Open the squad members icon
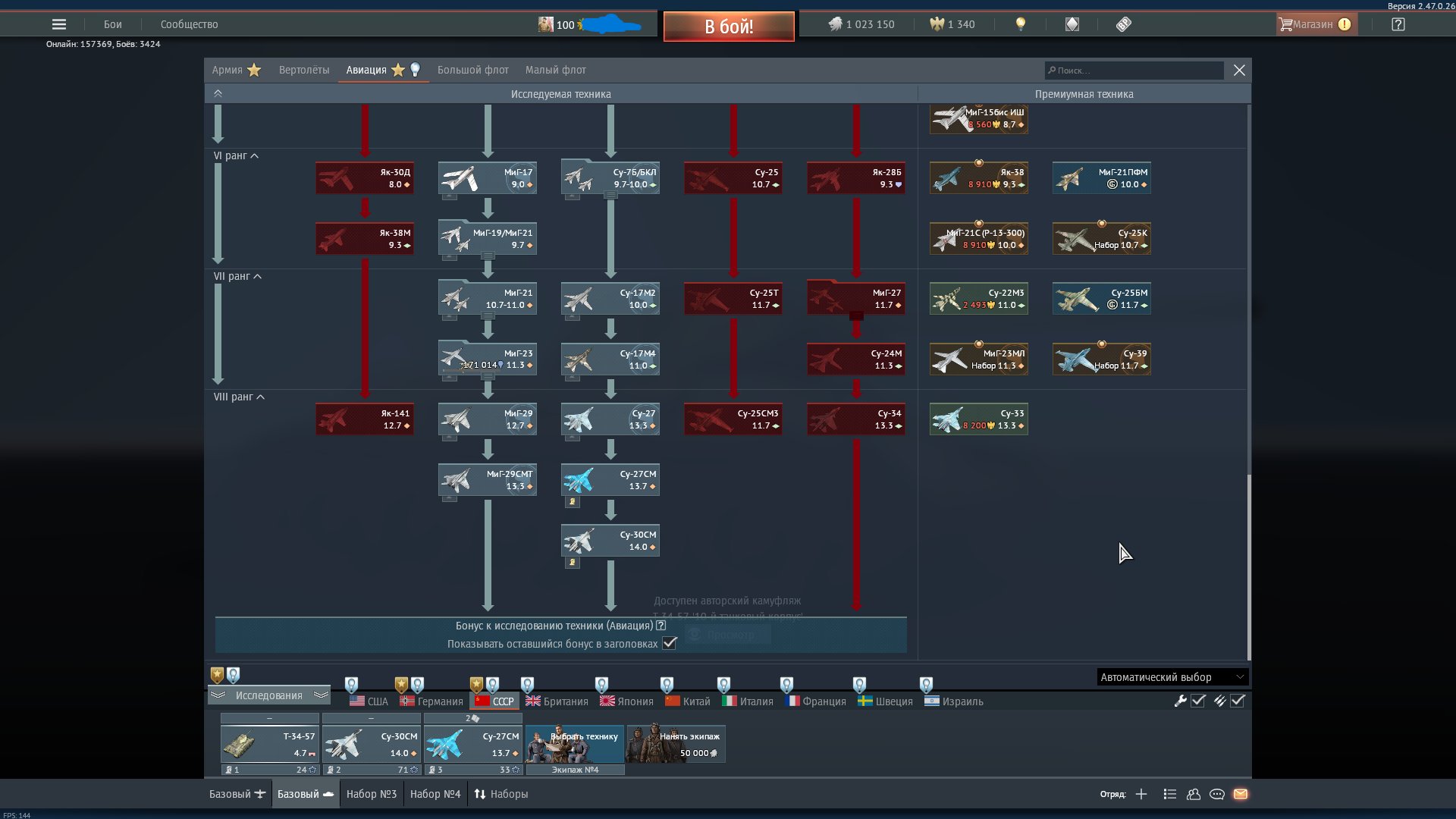Screen dimensions: 1456x819 coord(1194,794)
